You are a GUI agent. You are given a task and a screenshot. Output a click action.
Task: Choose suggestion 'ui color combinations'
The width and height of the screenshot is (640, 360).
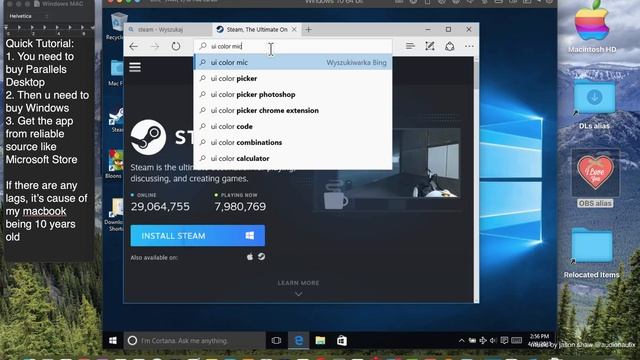(x=293, y=142)
